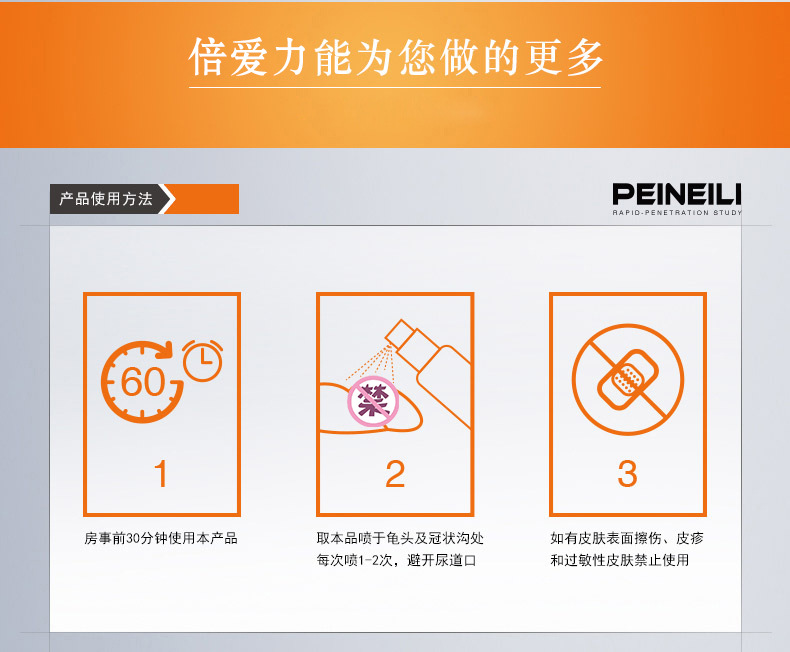Click the PEINEILI brand logo
This screenshot has width=790, height=652.
[x=677, y=194]
